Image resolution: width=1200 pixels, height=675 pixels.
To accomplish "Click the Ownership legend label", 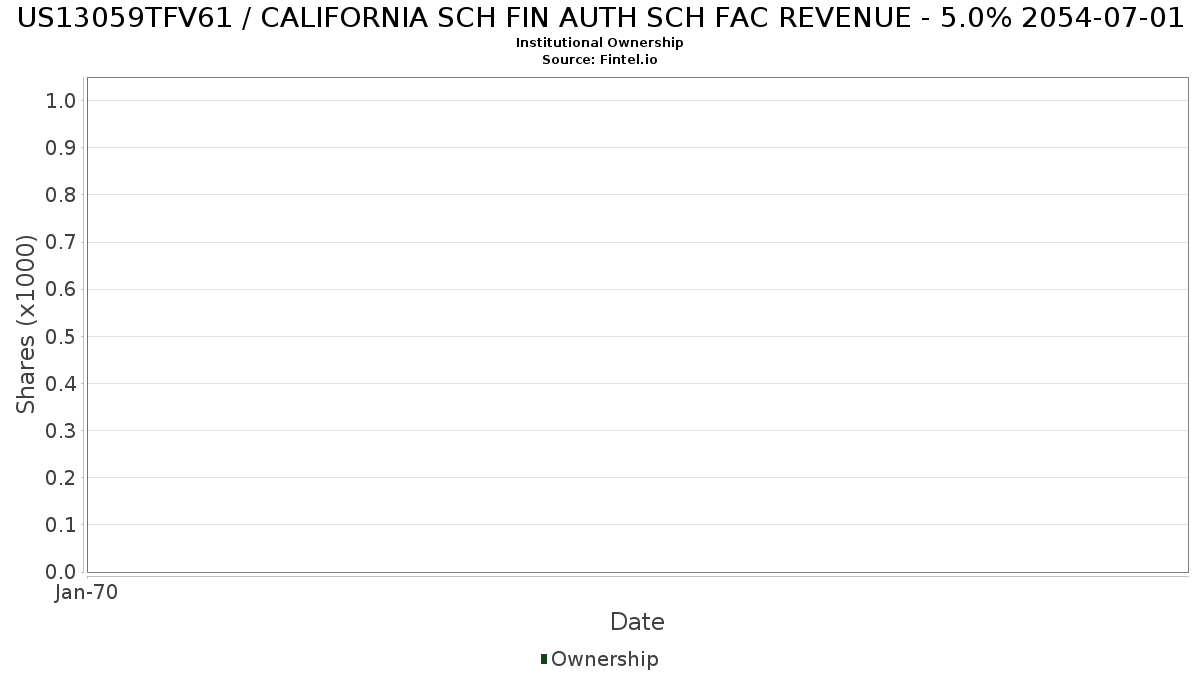I will [x=604, y=659].
